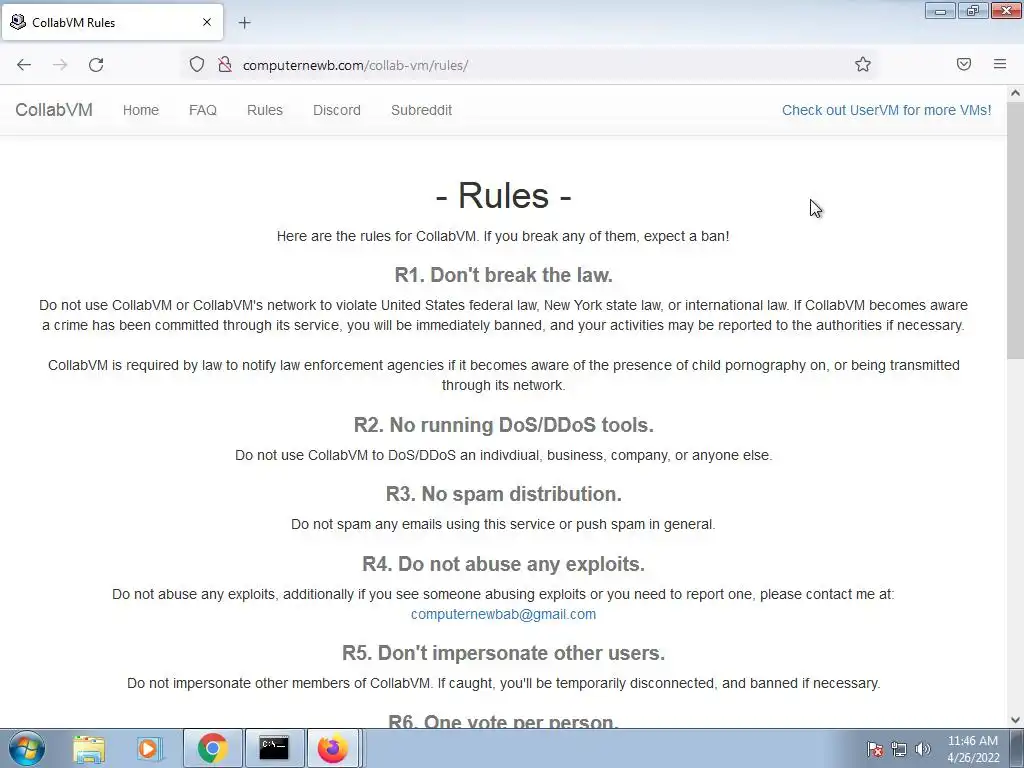Open Windows Media Player from the taskbar
1024x768 pixels.
(149, 748)
